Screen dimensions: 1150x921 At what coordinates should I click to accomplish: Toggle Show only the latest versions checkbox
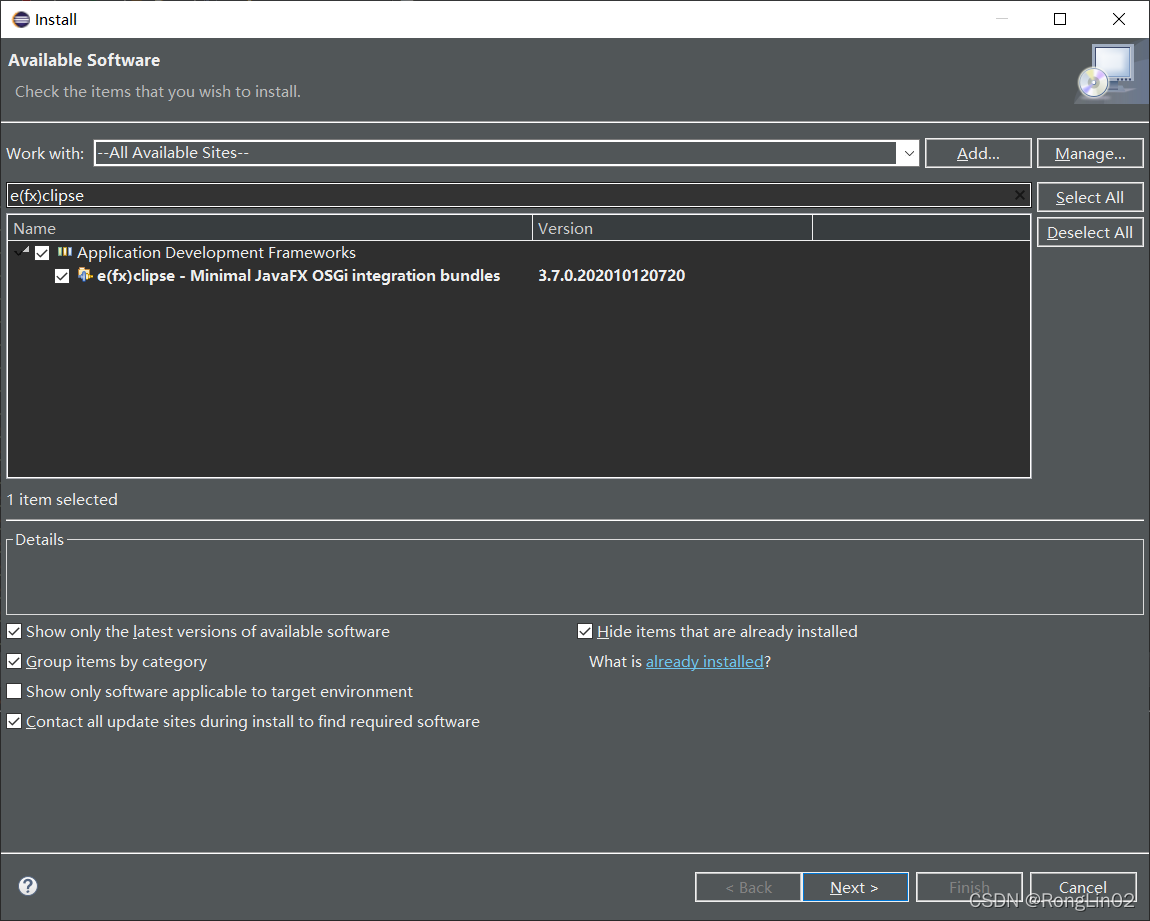[14, 631]
